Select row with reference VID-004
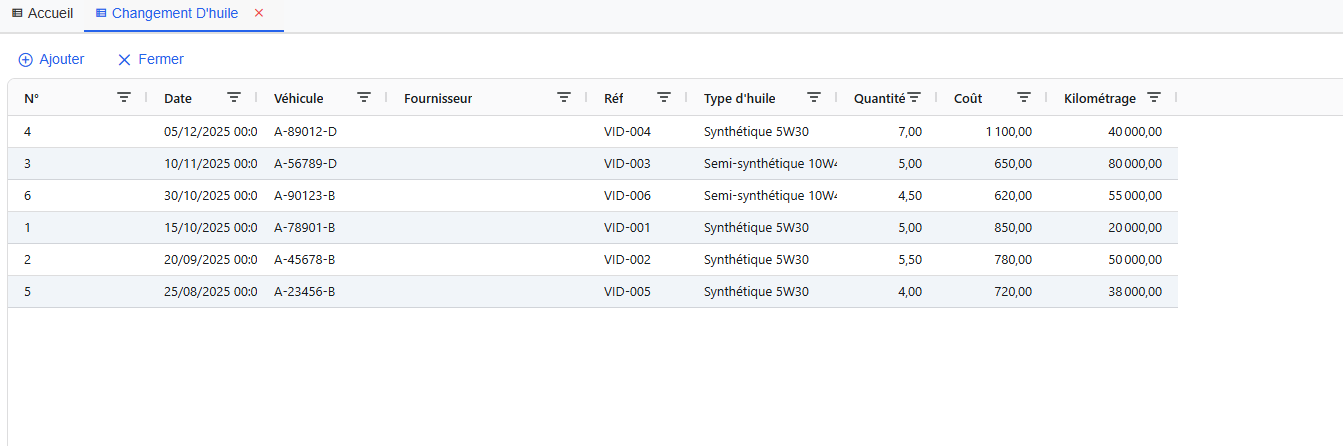The image size is (1343, 446). 627,131
